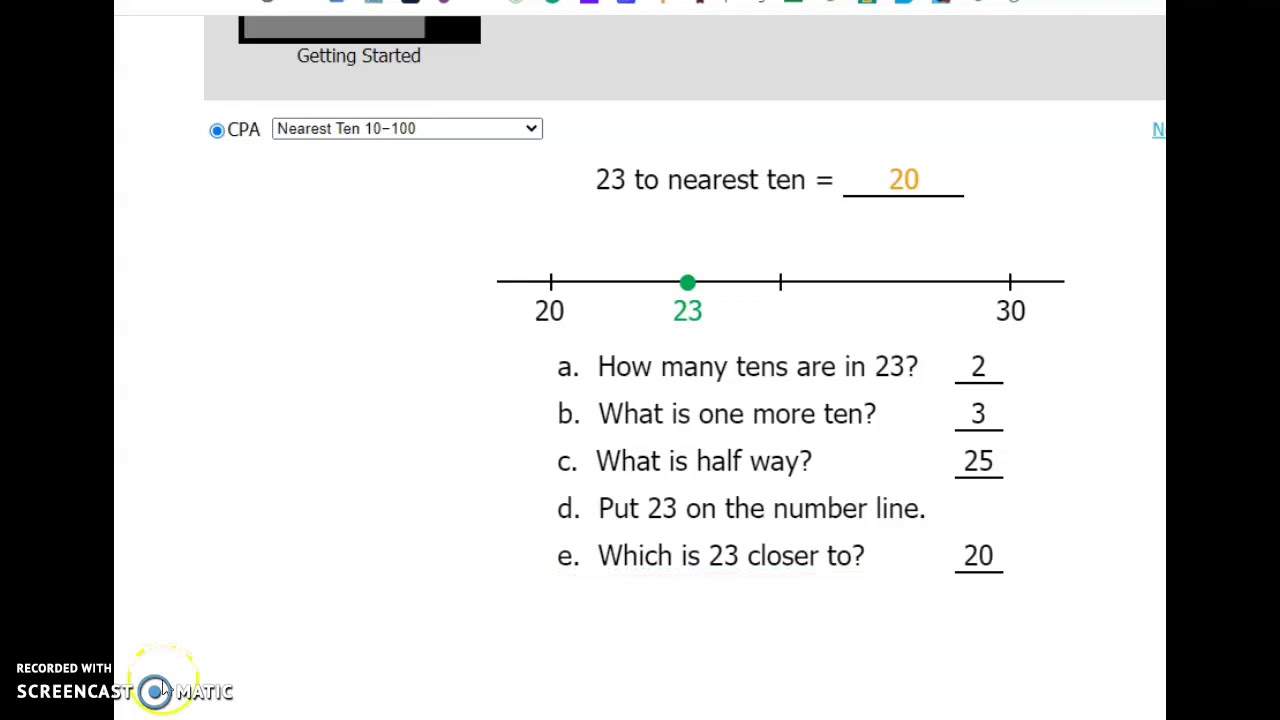This screenshot has height=720, width=1280.
Task: Click the 'Getting Started' caption
Action: (x=359, y=56)
